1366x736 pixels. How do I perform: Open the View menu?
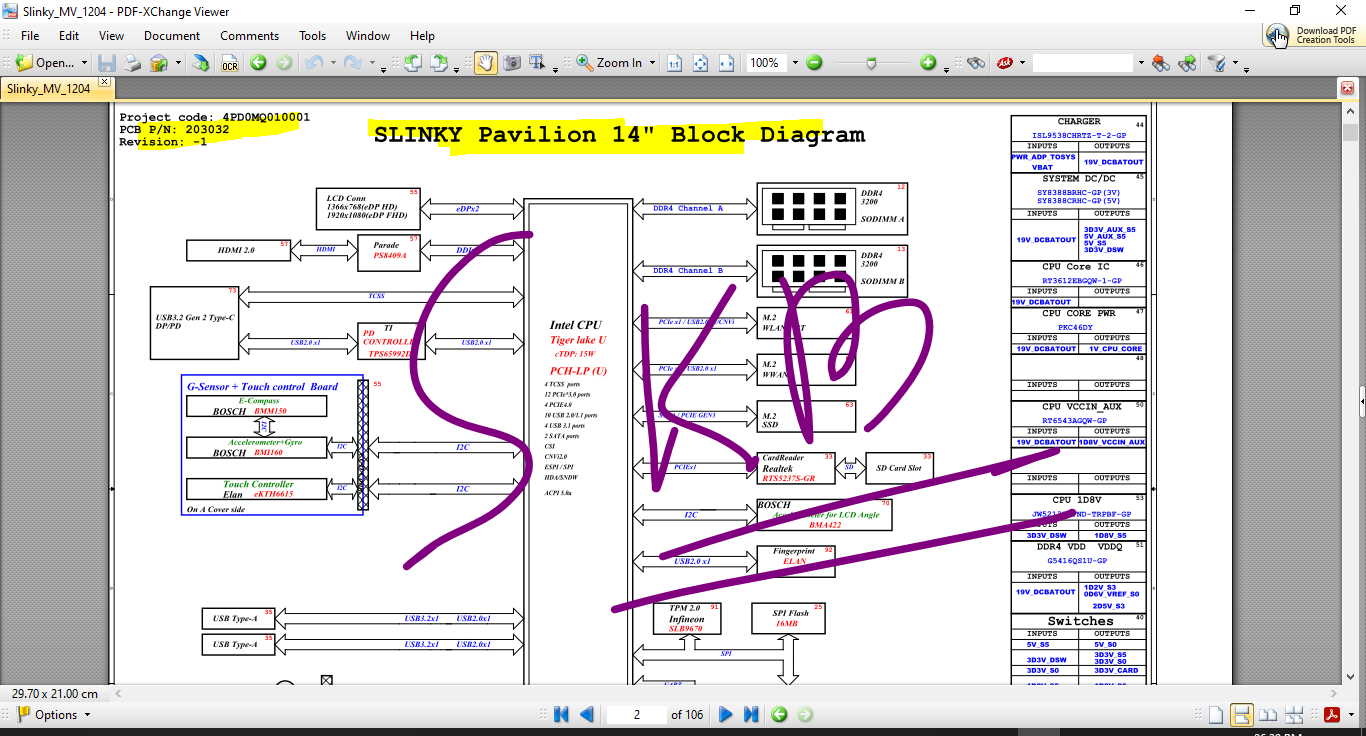[112, 36]
